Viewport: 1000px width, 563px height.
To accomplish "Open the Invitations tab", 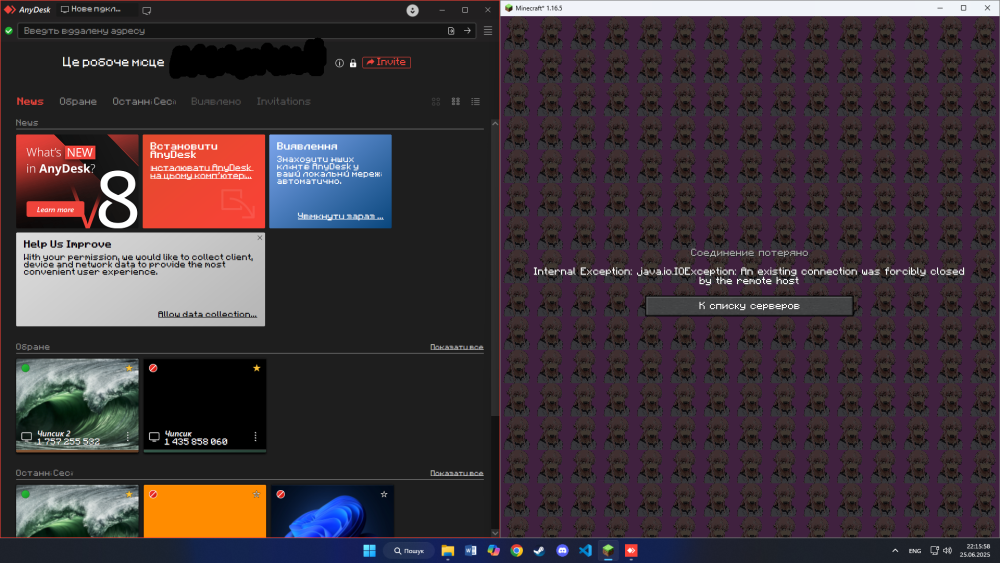I will (x=284, y=101).
